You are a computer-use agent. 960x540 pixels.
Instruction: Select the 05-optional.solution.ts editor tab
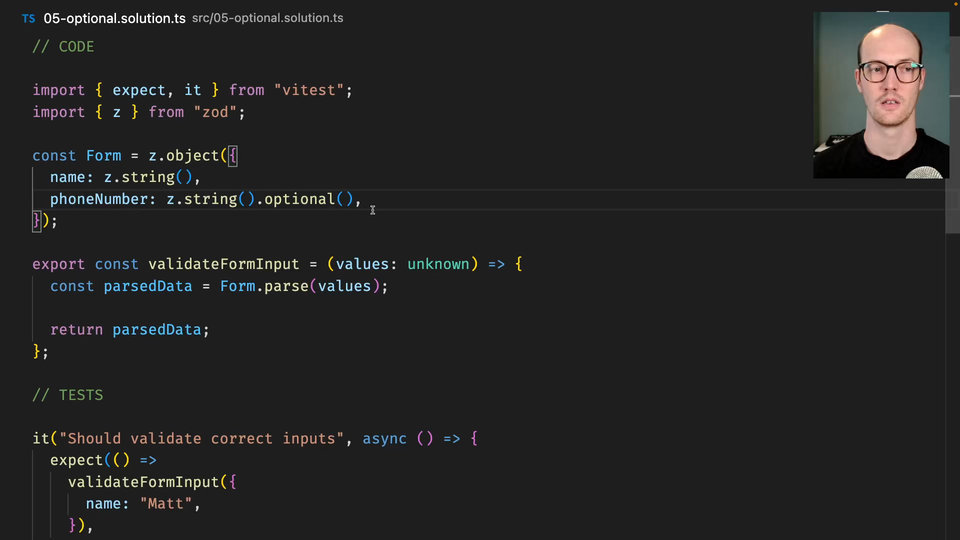pyautogui.click(x=114, y=19)
